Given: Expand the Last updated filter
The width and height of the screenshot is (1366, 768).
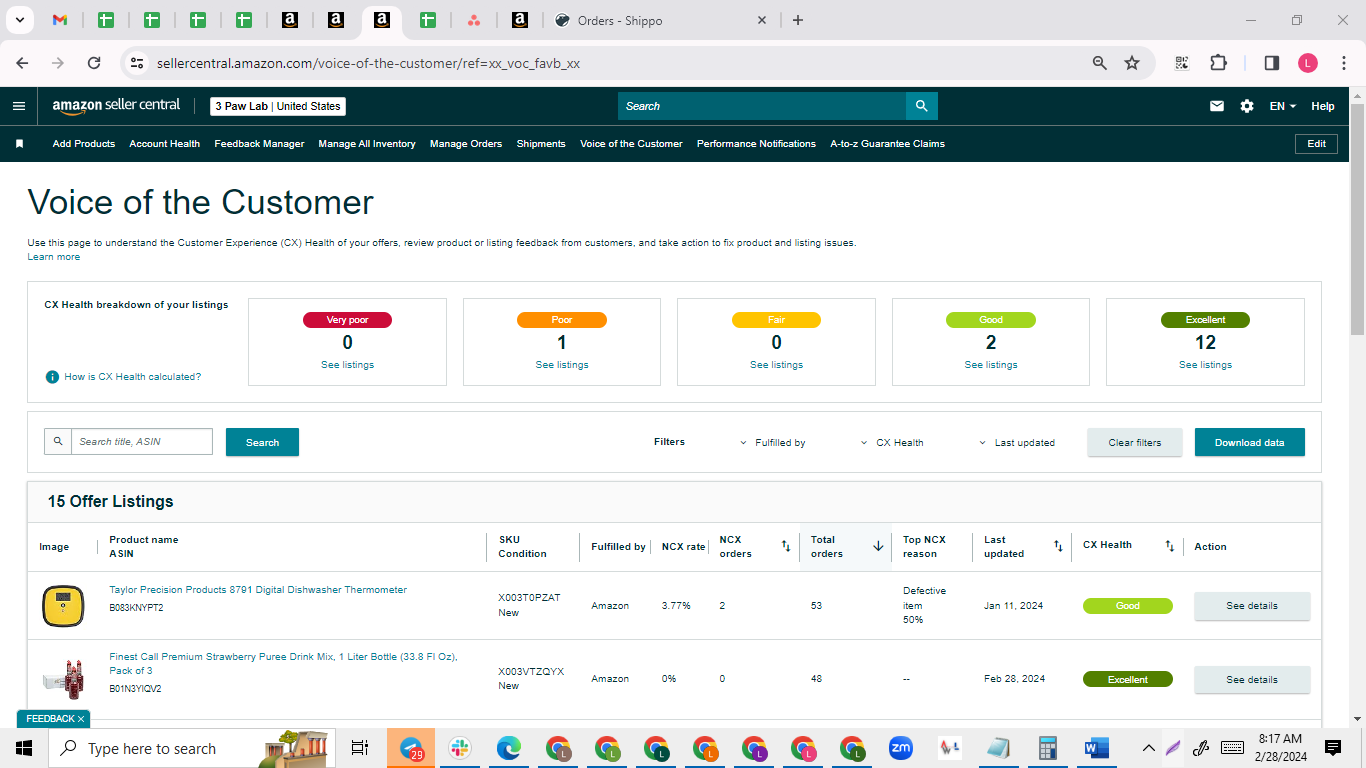Looking at the screenshot, I should (x=1016, y=442).
